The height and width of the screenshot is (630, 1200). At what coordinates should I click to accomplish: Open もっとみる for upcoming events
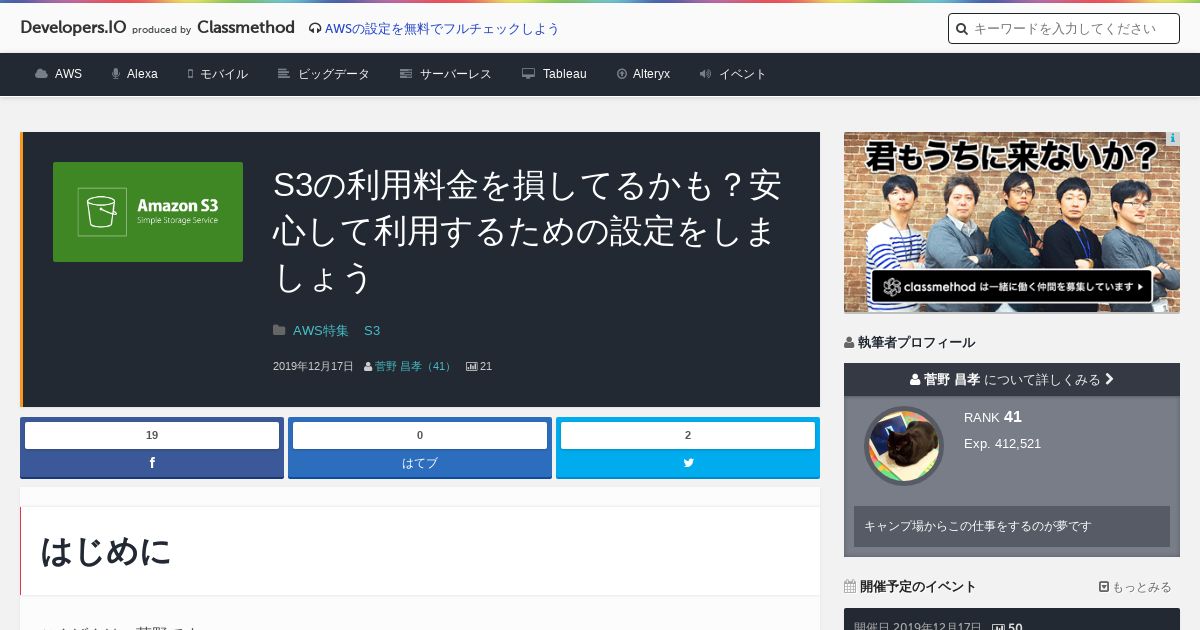1135,587
